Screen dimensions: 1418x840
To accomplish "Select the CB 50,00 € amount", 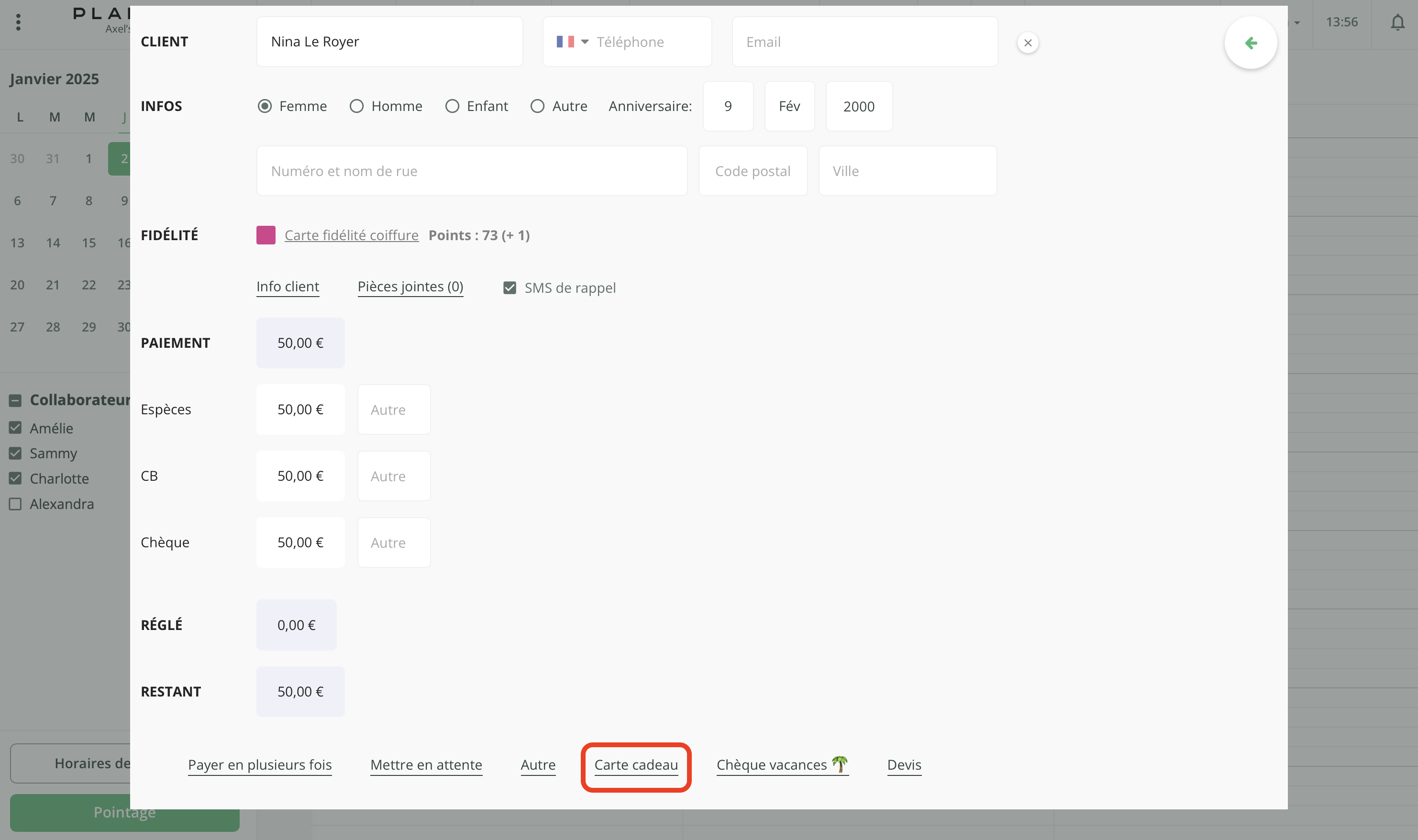I will [x=300, y=476].
